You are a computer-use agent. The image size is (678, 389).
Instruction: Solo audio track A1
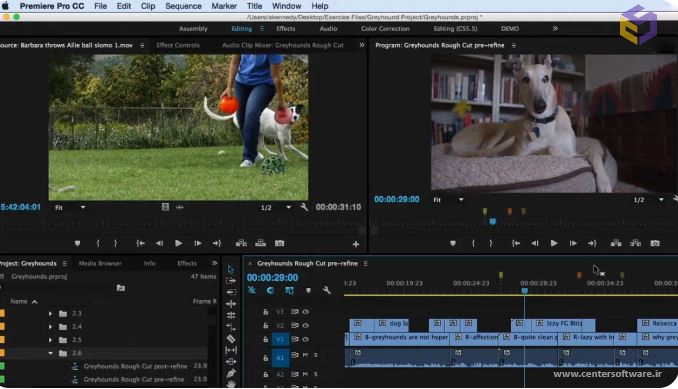[316, 355]
